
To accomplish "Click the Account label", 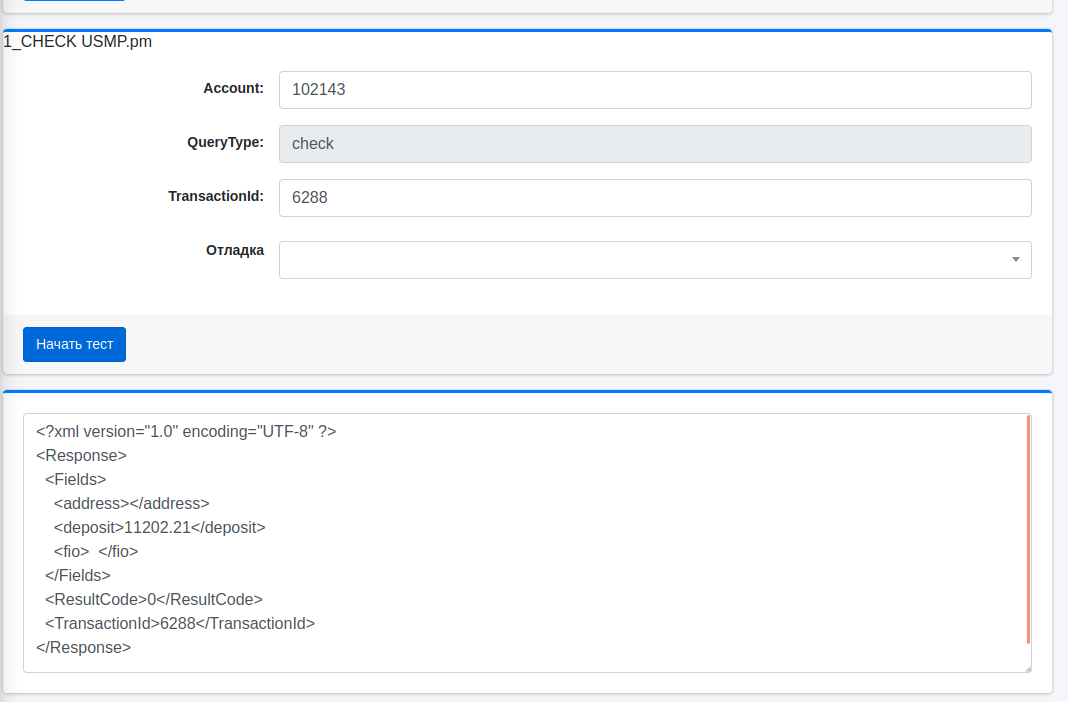I will pyautogui.click(x=233, y=88).
